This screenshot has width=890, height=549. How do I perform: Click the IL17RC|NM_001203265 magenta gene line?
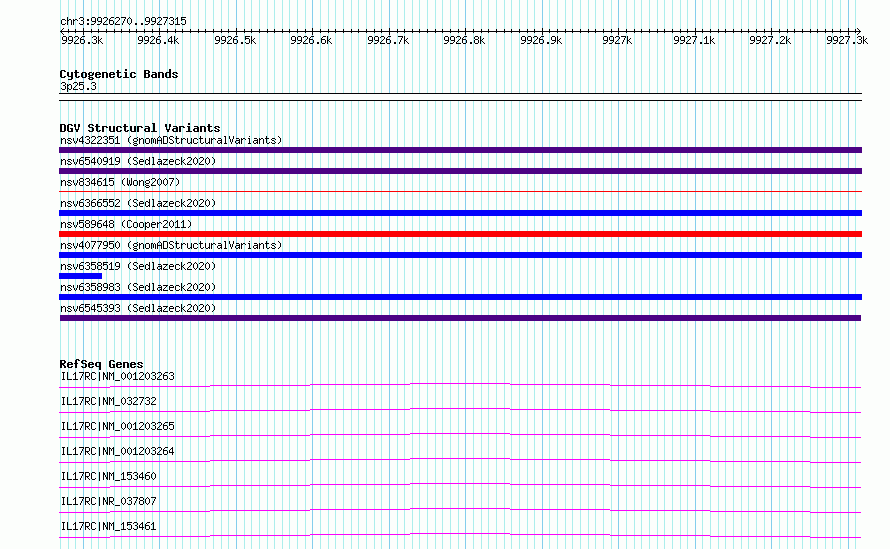460,435
